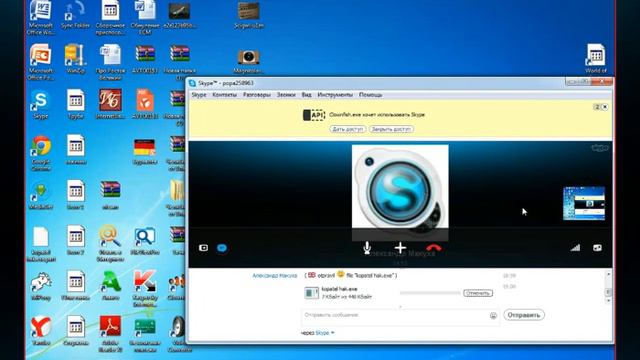Click Закрыть доступ button in yellow bar
This screenshot has height=360, width=640.
click(x=391, y=129)
